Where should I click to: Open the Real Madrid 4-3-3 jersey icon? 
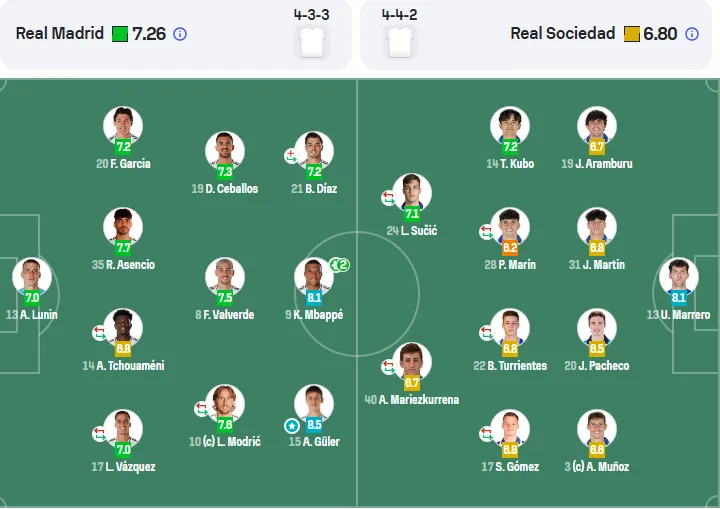[313, 42]
